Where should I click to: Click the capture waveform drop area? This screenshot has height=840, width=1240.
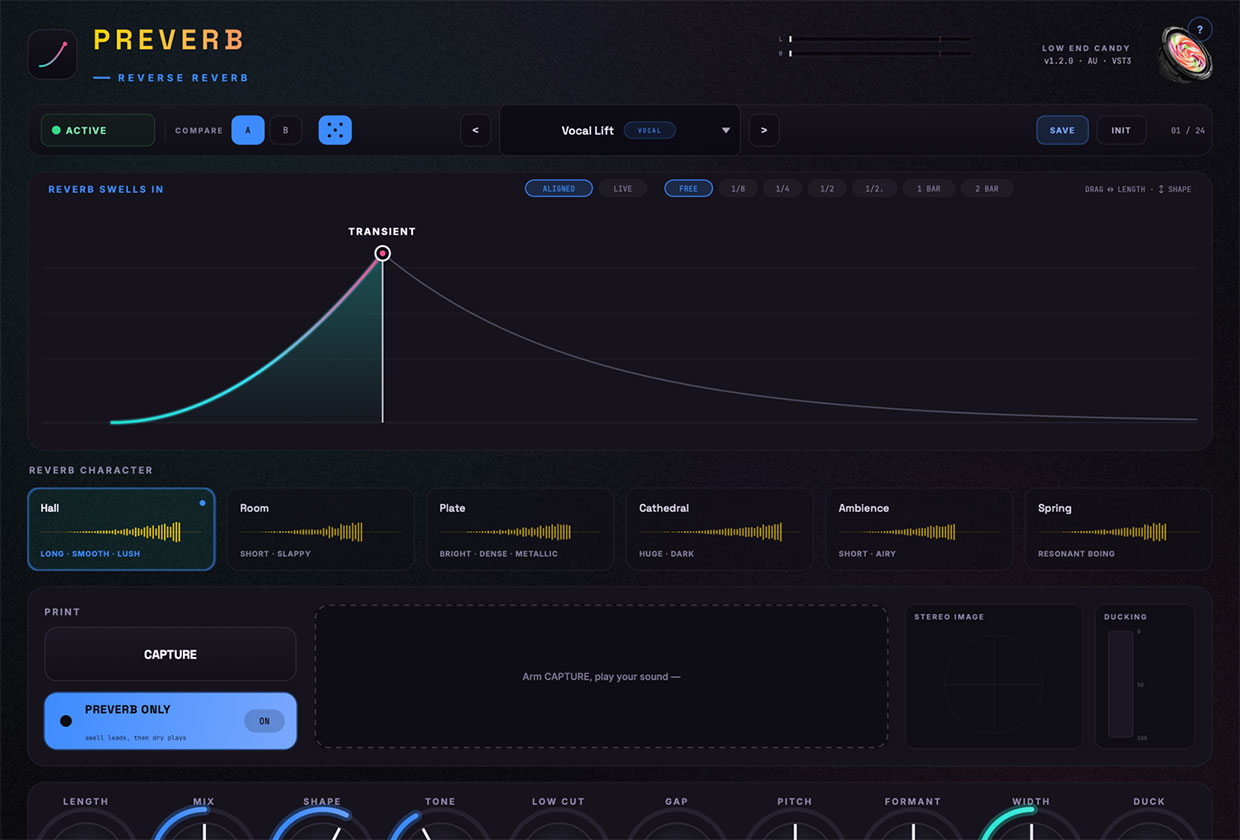[x=601, y=676]
